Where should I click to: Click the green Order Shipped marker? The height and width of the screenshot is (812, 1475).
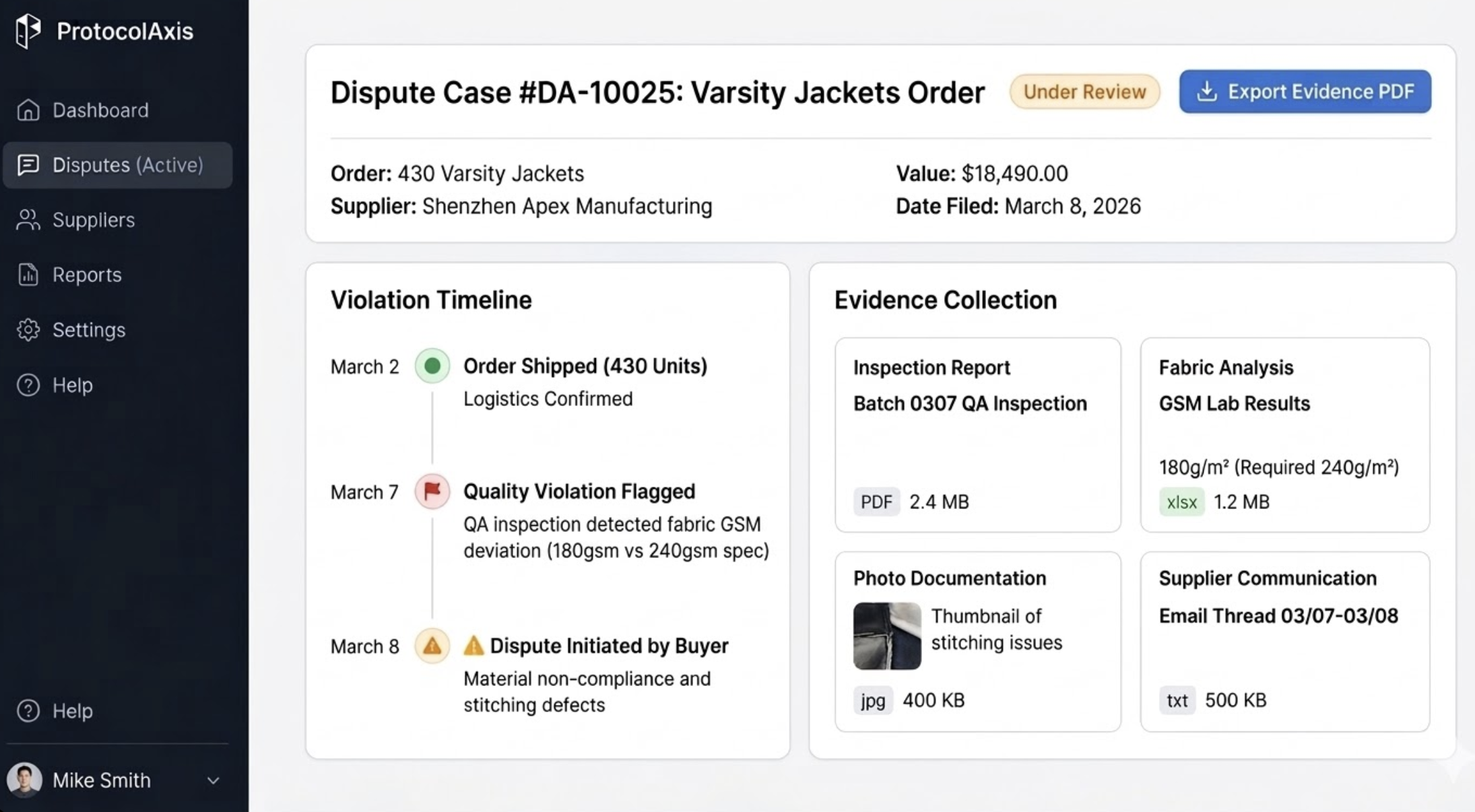[432, 366]
